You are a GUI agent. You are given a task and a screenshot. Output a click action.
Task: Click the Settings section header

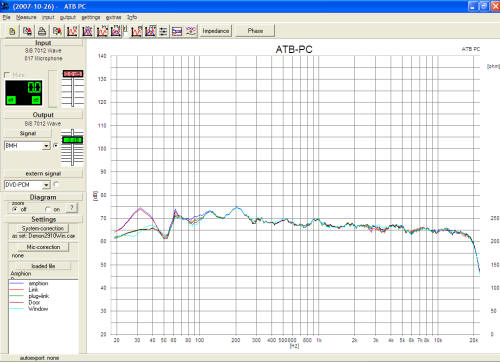tap(43, 219)
